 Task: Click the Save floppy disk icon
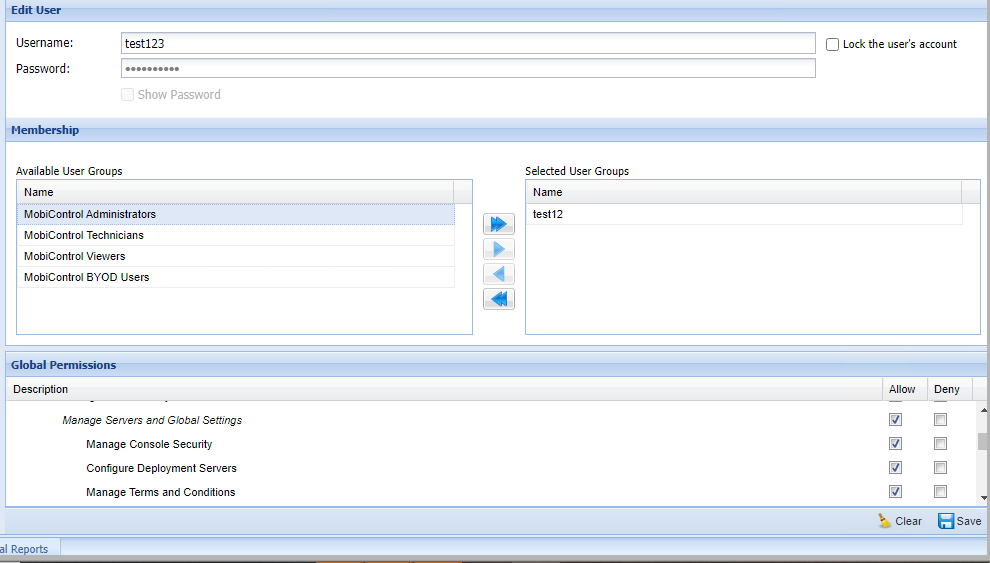(x=946, y=521)
